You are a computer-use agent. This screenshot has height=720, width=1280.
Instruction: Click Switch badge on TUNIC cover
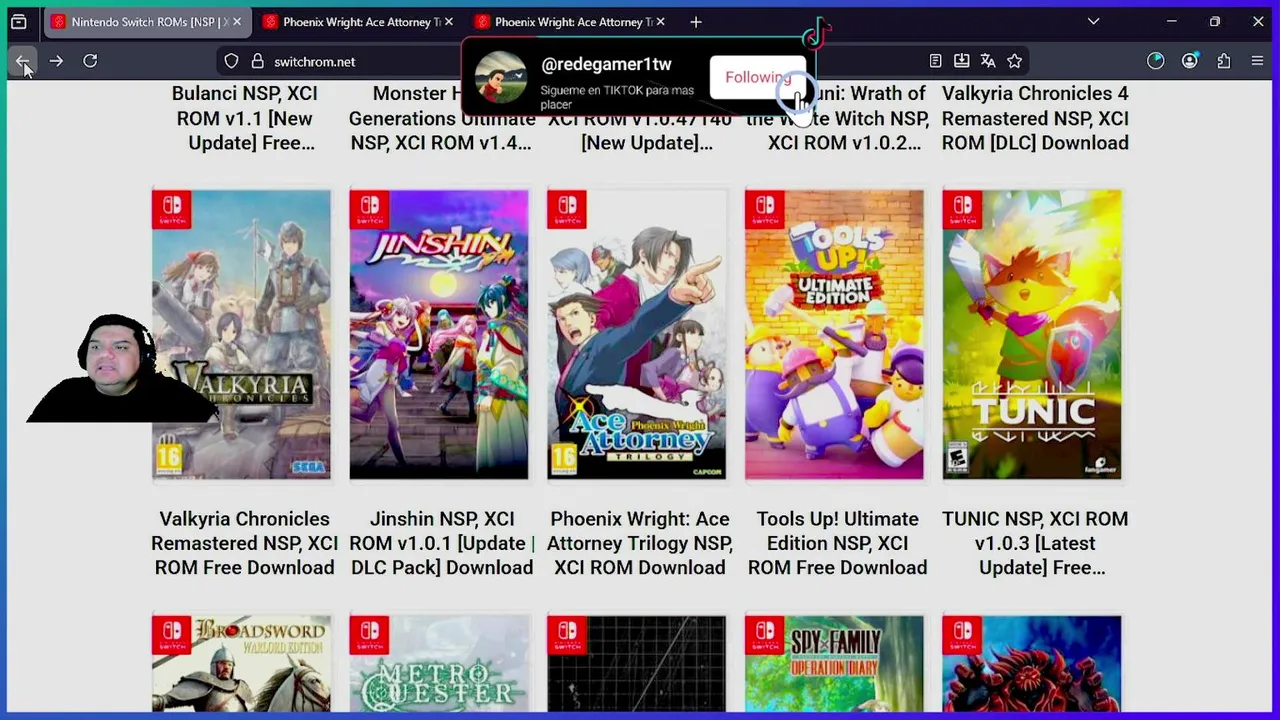(x=962, y=210)
